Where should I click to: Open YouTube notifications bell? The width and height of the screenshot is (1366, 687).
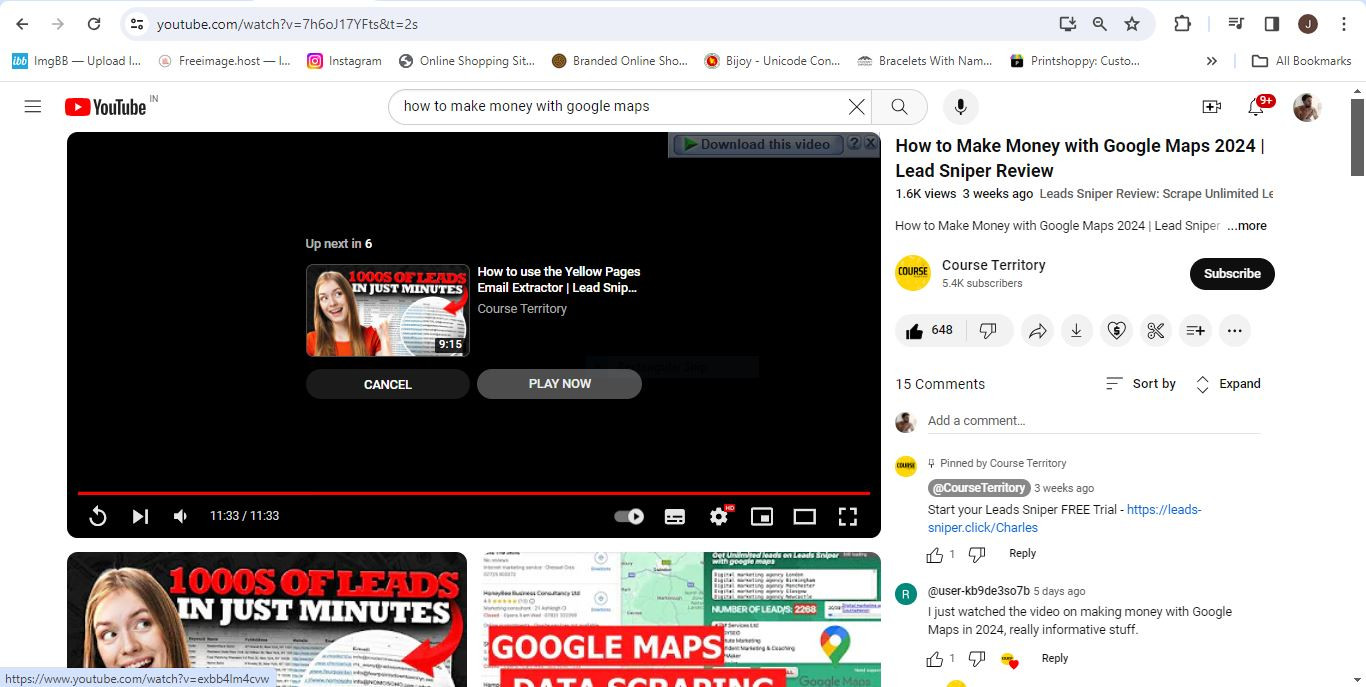[x=1256, y=106]
